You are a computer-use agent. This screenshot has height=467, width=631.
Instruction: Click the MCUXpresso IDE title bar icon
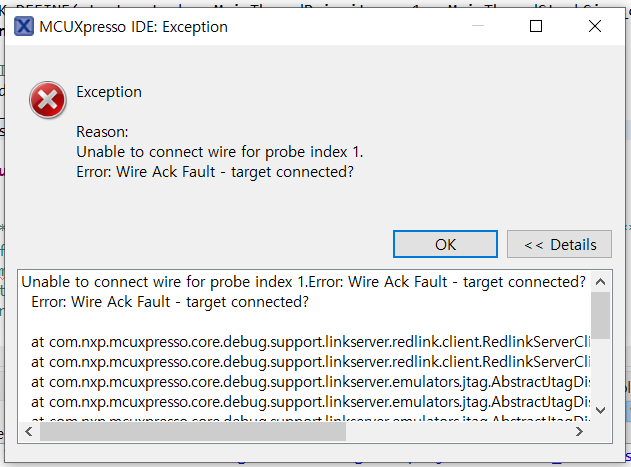(x=24, y=26)
